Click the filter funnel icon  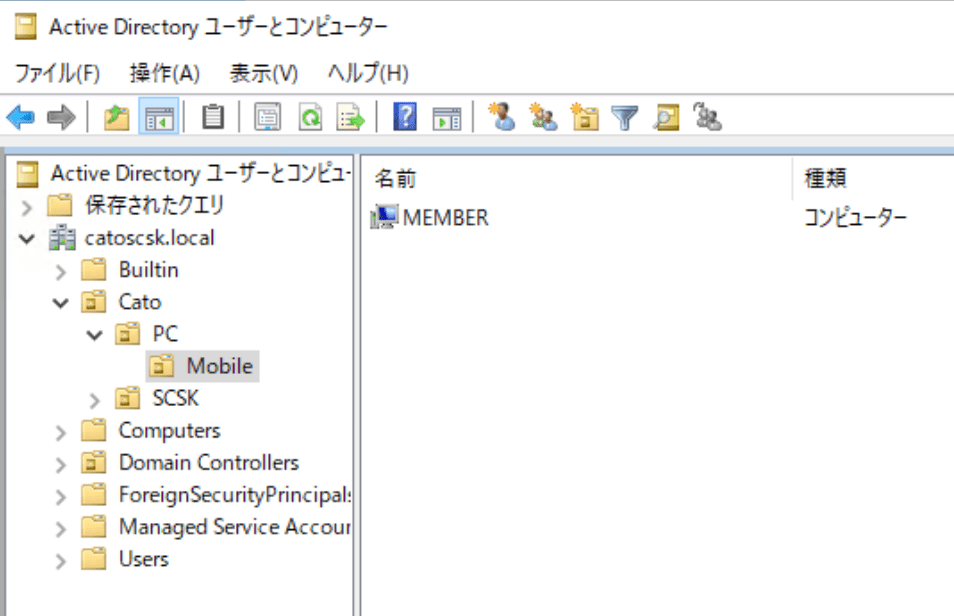(625, 118)
